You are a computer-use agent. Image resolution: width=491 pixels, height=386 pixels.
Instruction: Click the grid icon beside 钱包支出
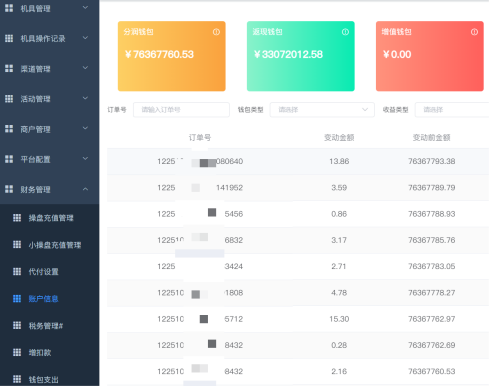pos(17,379)
